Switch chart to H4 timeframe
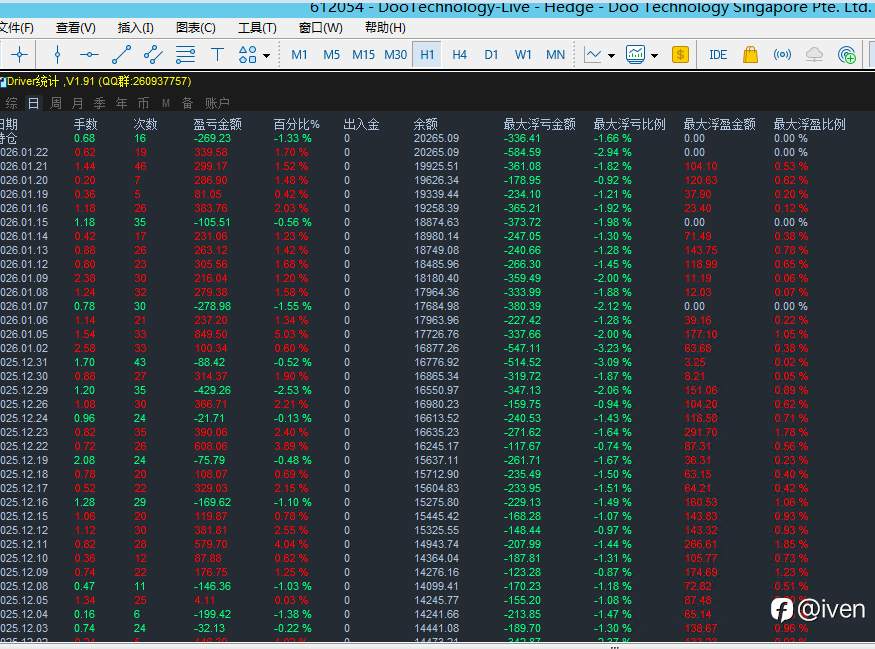 [x=459, y=55]
